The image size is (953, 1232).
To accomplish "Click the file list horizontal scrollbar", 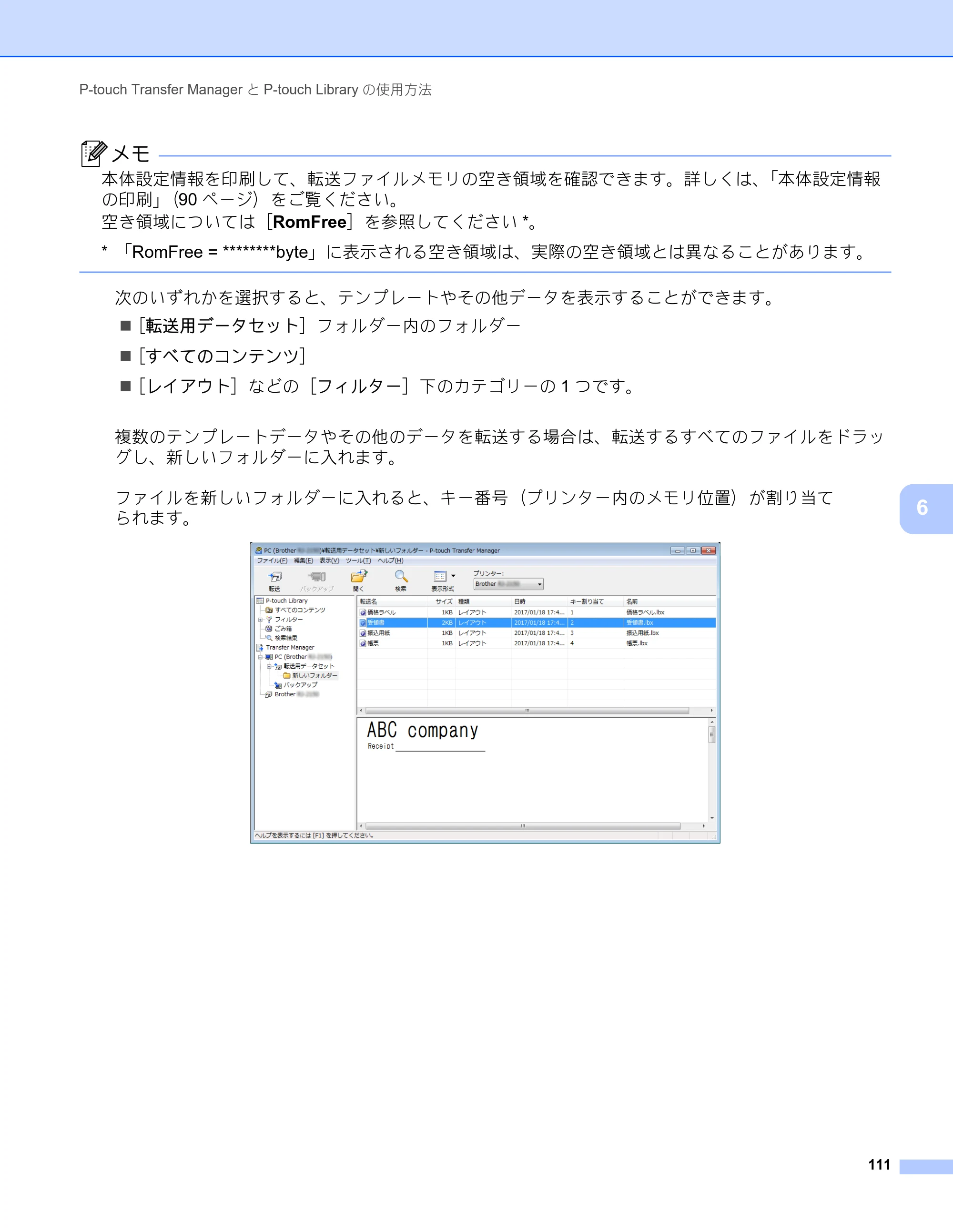I will 527,711.
